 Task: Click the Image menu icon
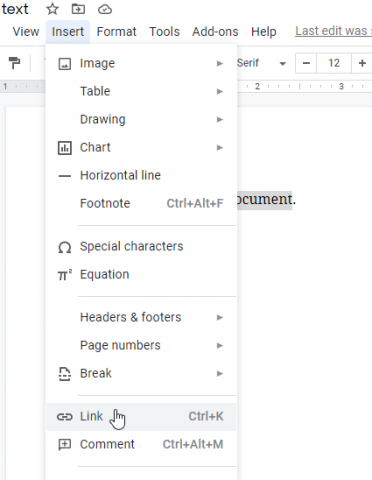click(65, 63)
